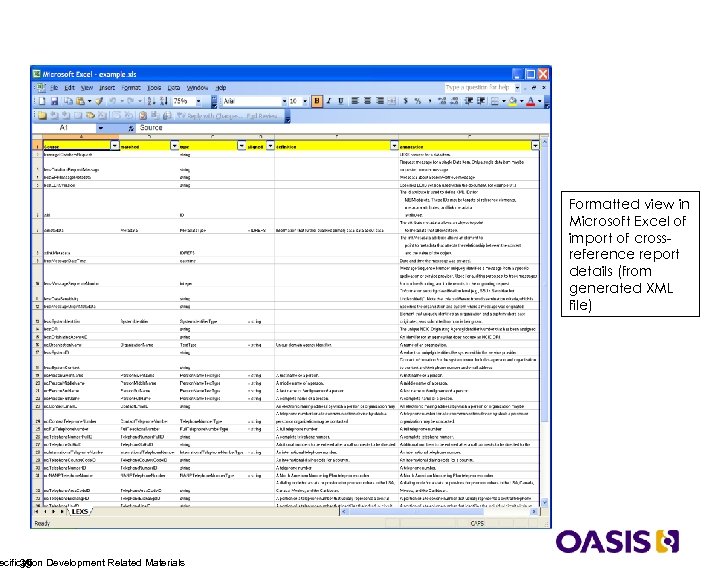Click the formula bar showing Source

[342, 128]
